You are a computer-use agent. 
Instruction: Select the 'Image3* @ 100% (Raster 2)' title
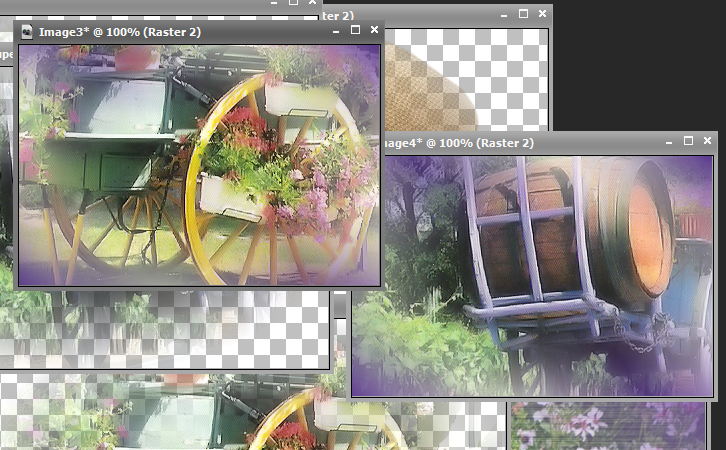click(x=119, y=32)
